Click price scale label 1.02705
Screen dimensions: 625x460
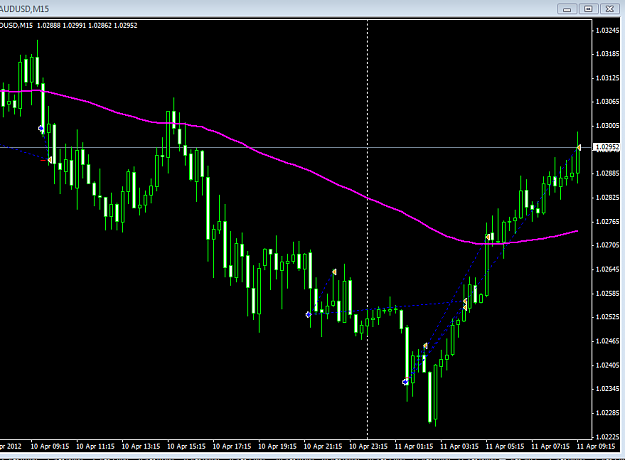click(x=607, y=245)
